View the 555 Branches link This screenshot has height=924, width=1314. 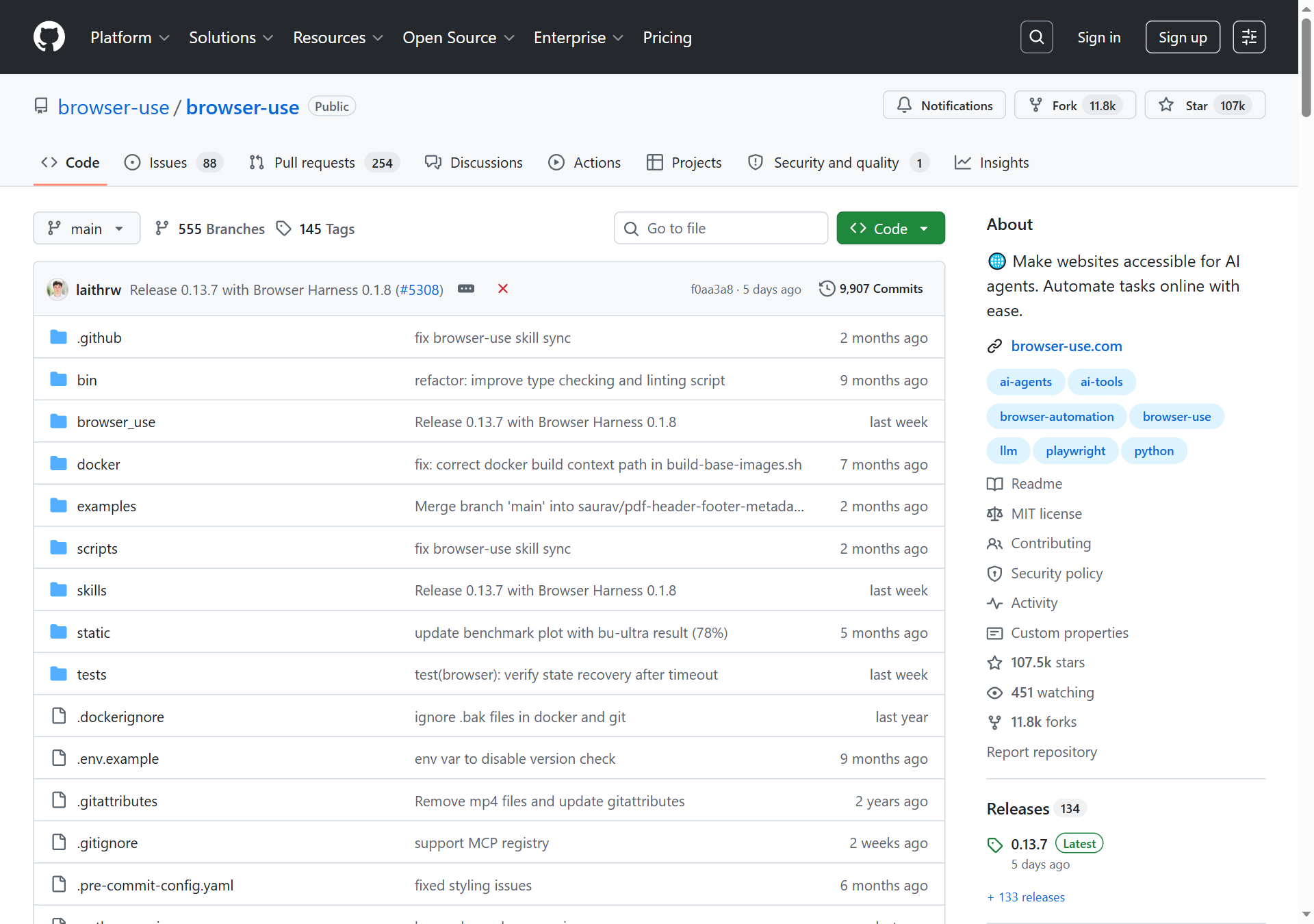click(x=210, y=229)
